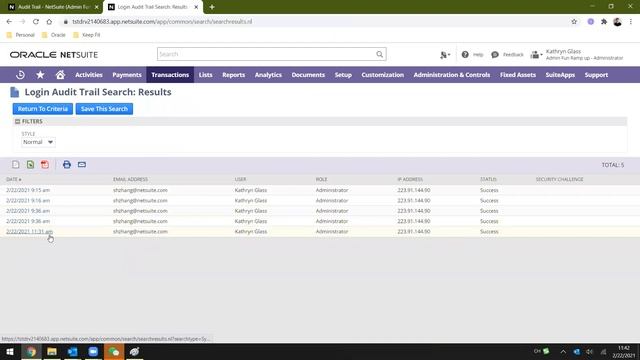Click Return To Criteria button

coord(42,109)
